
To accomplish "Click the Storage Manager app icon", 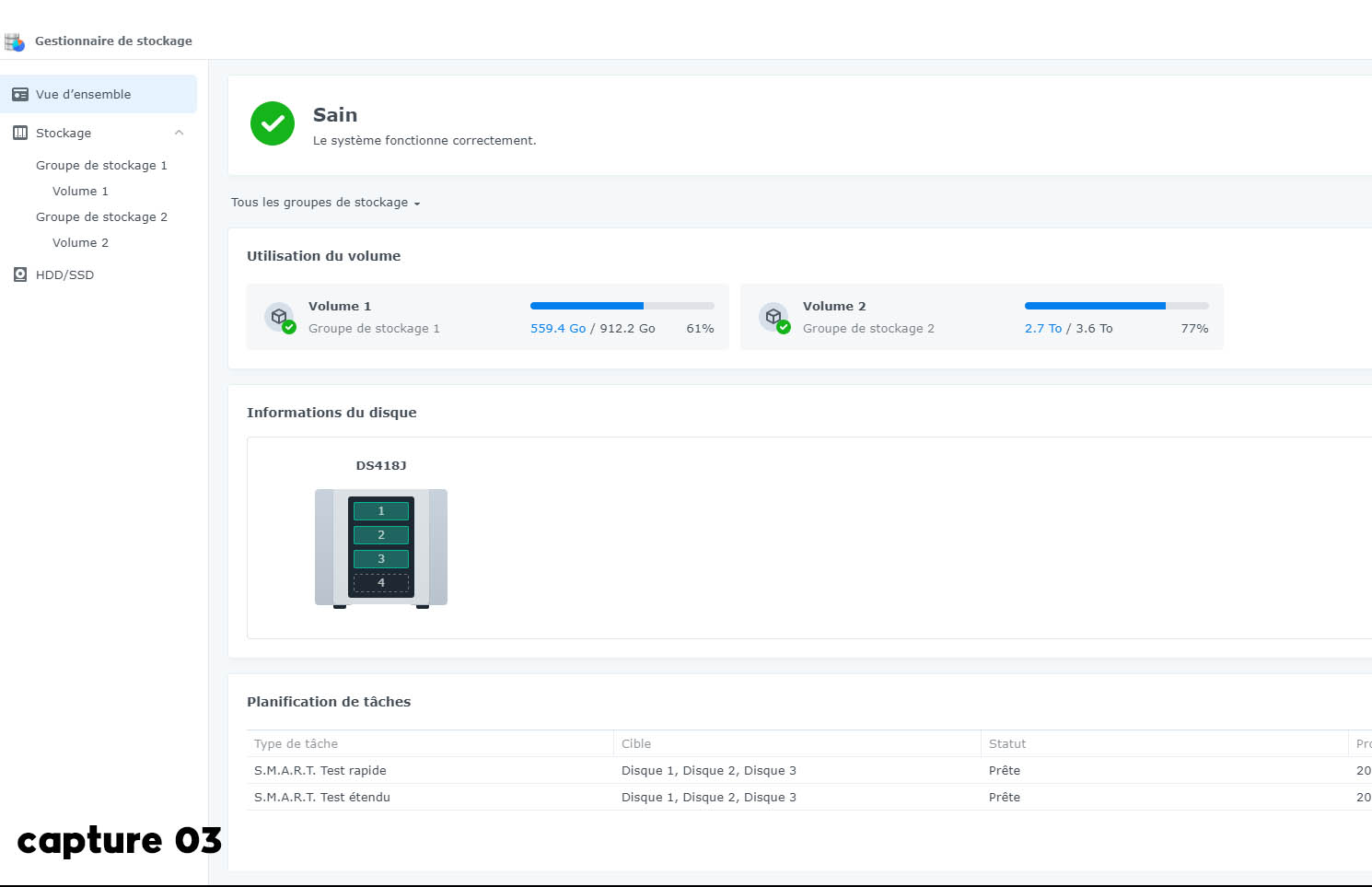I will pos(15,41).
